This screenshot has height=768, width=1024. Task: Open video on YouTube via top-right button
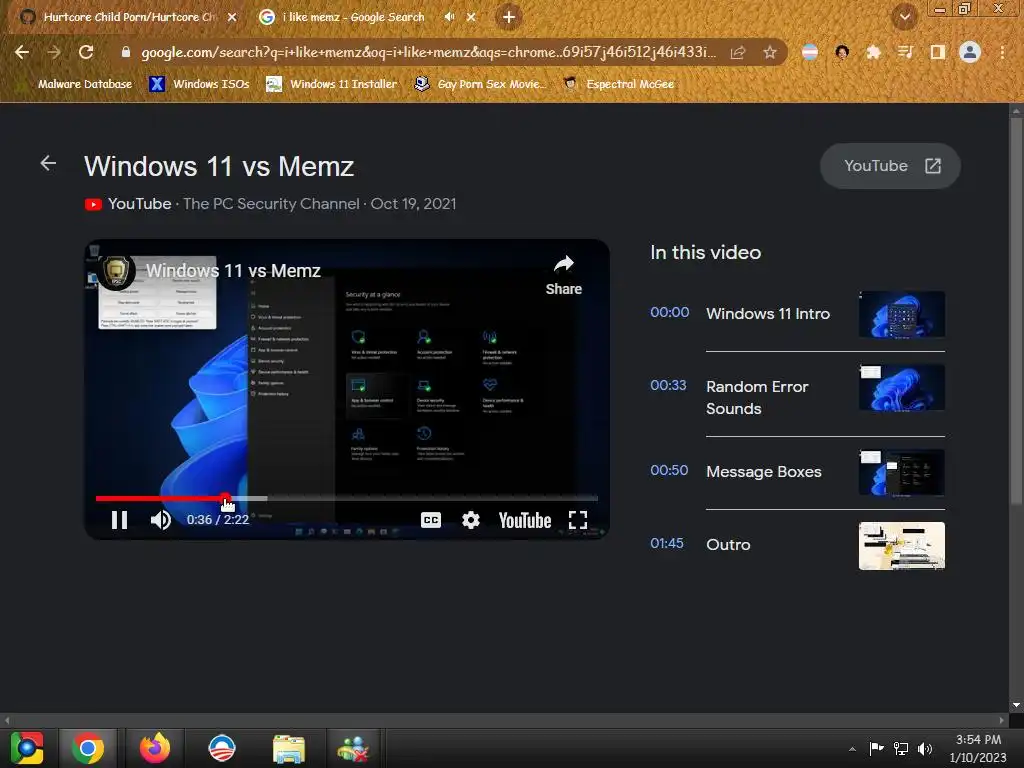point(890,166)
